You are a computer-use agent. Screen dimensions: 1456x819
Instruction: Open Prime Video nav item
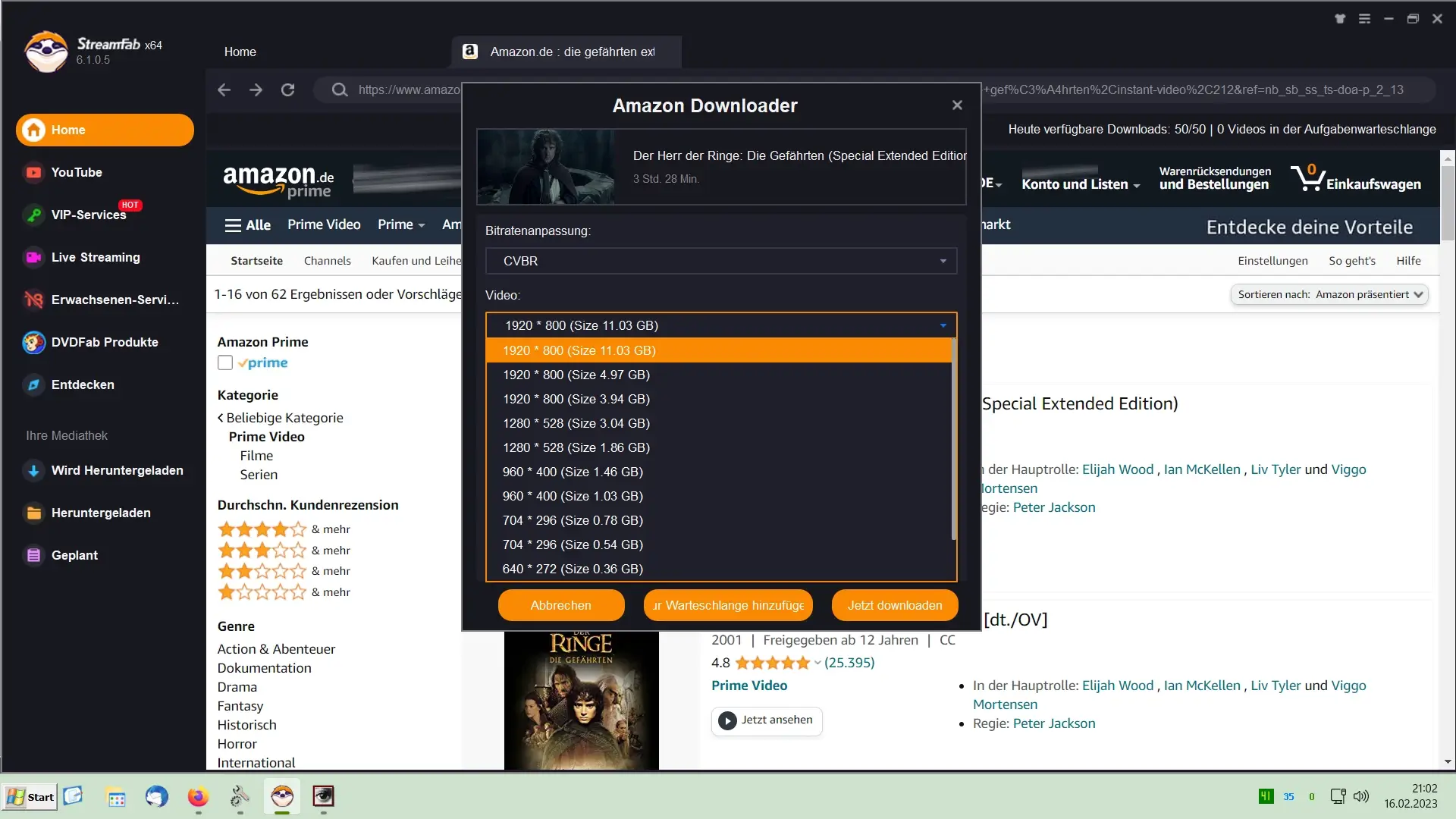[324, 224]
